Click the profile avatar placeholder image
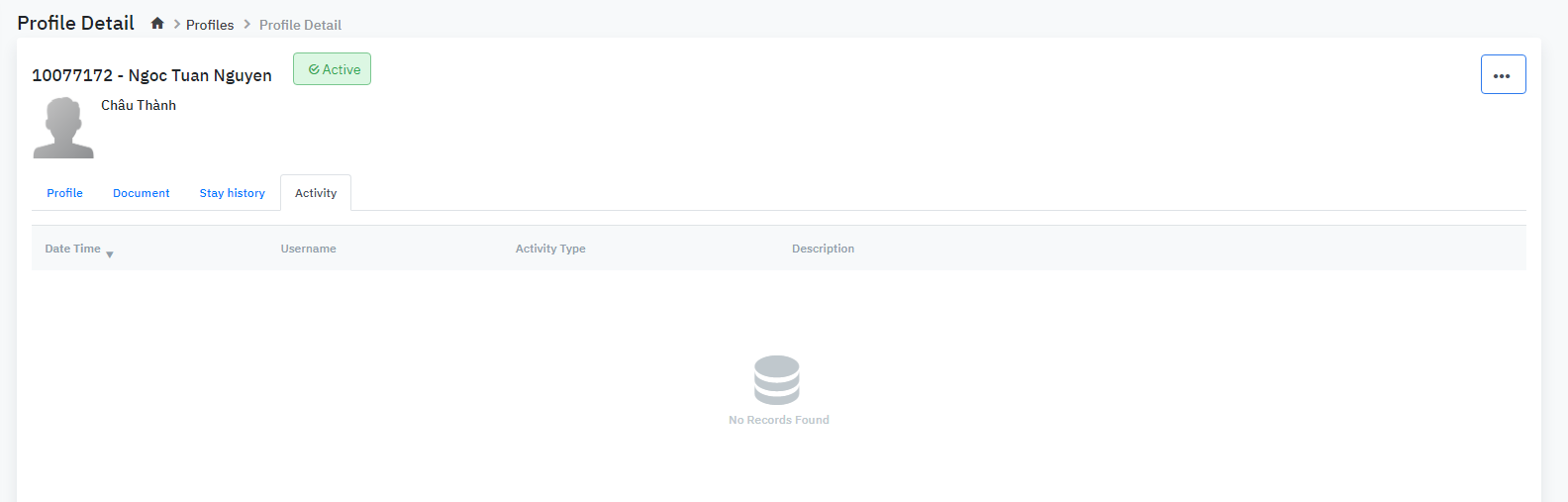The image size is (1568, 502). pos(63,128)
